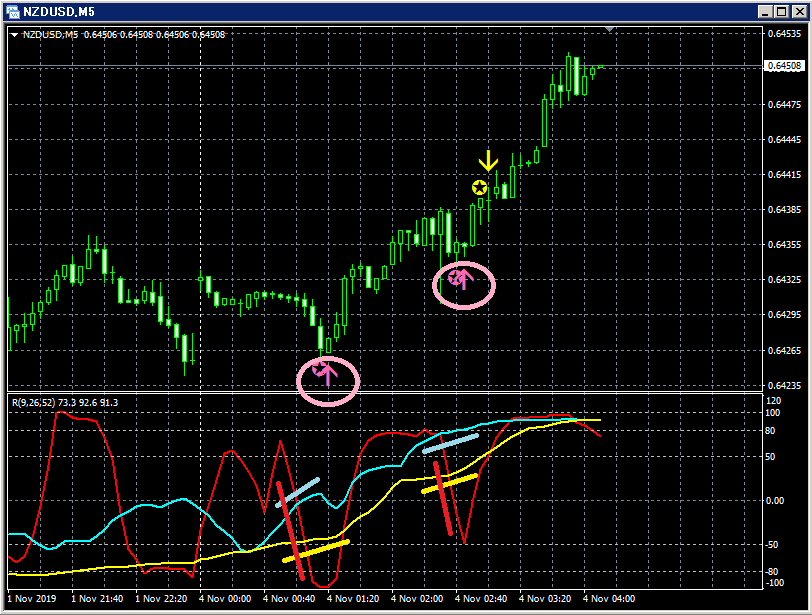Viewport: 812px width, 615px height.
Task: Click price scale value 0.64295
Action: (x=784, y=315)
